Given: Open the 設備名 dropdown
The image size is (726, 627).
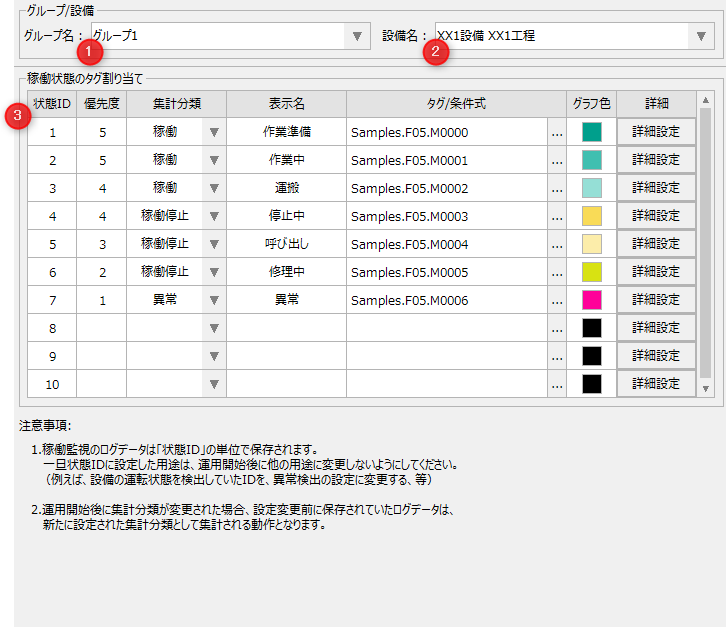Looking at the screenshot, I should (x=702, y=36).
